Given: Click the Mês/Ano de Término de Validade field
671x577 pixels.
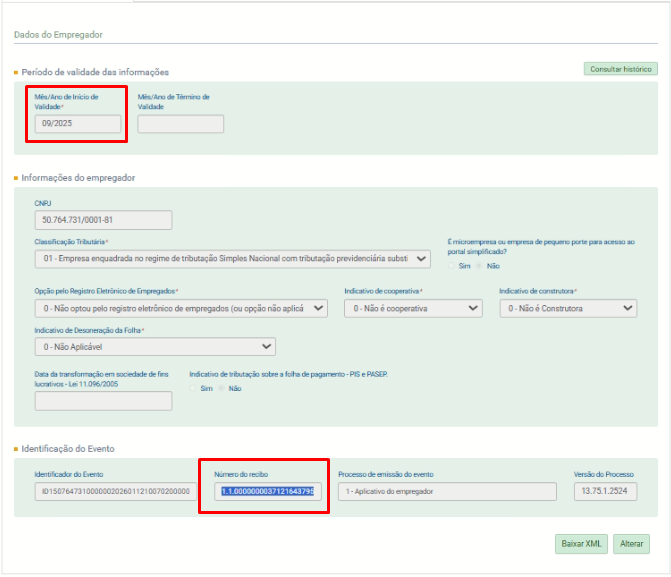Looking at the screenshot, I should tap(180, 124).
